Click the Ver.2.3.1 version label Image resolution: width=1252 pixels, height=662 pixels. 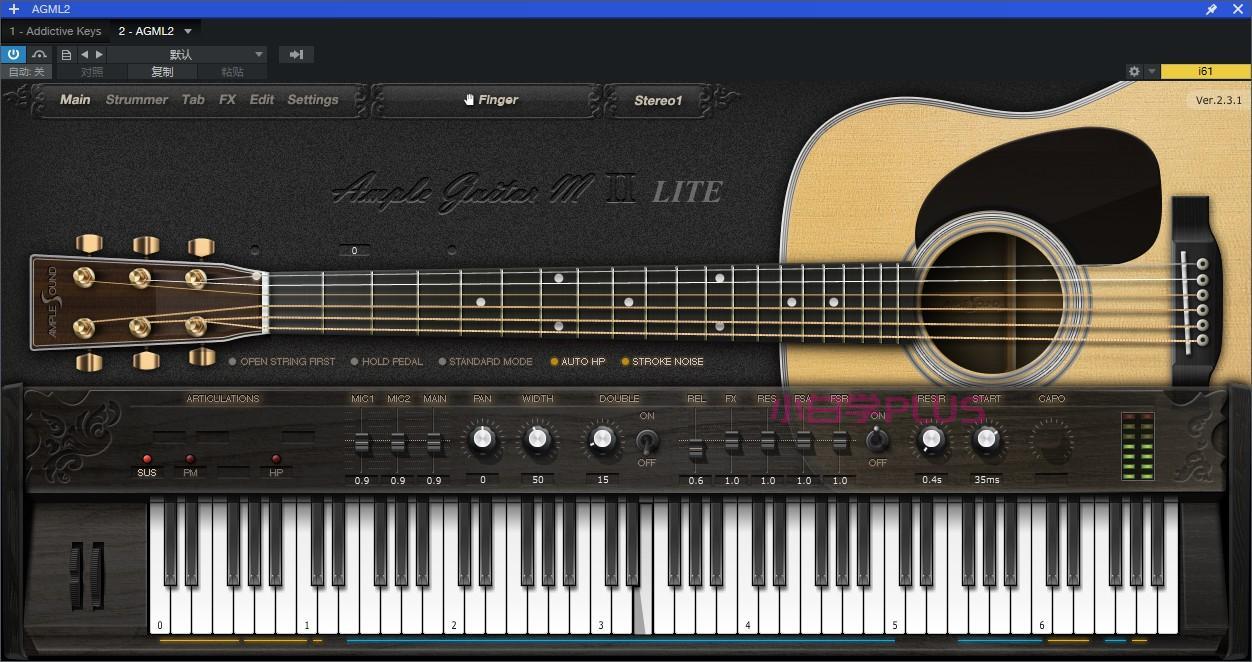1219,100
